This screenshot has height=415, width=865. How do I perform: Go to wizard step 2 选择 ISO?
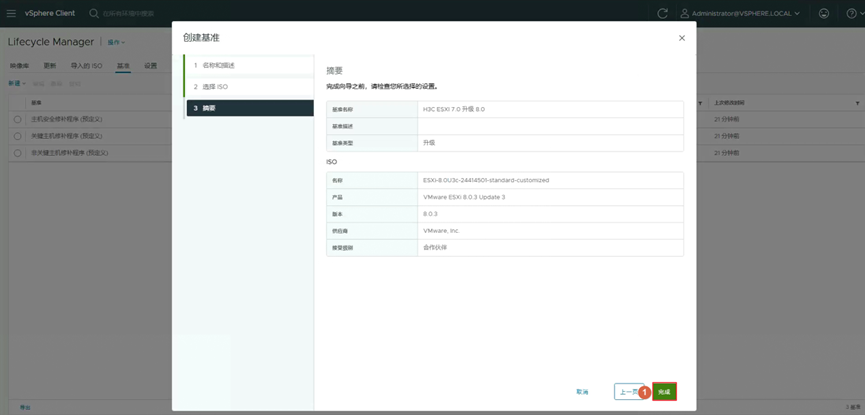pyautogui.click(x=249, y=87)
